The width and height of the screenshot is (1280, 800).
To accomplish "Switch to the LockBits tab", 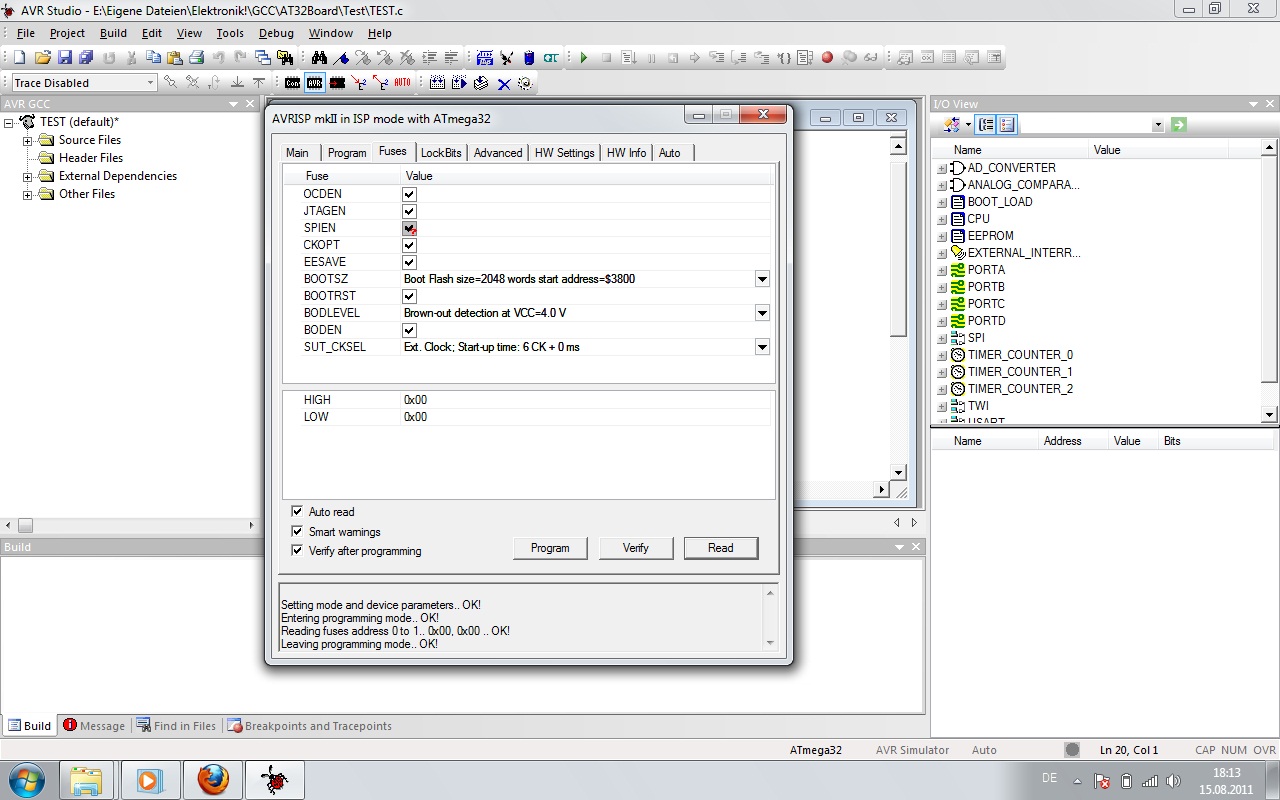I will coord(441,152).
